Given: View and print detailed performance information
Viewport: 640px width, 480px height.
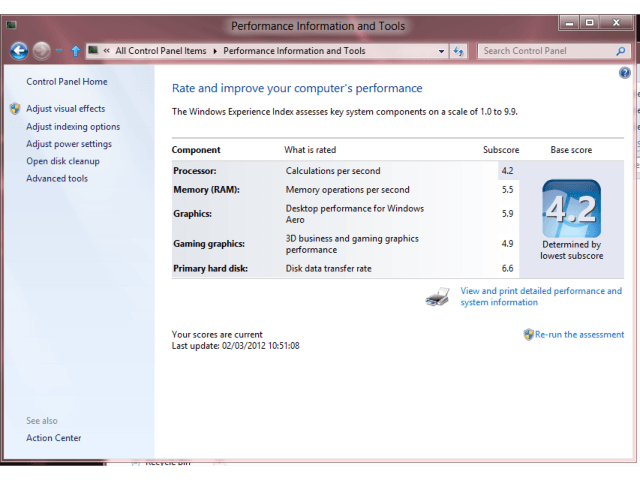Looking at the screenshot, I should click(x=541, y=296).
